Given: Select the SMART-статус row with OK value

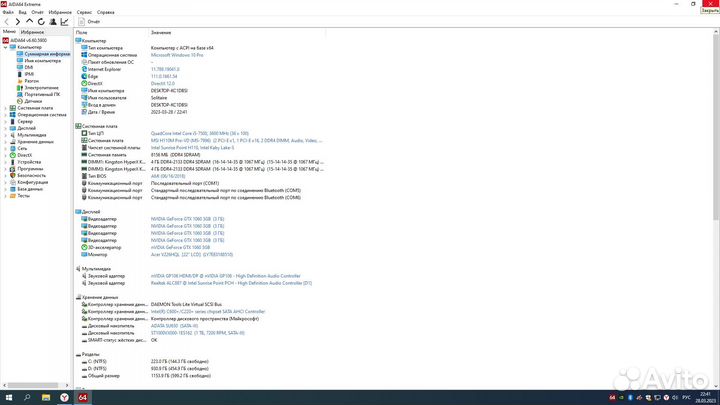Looking at the screenshot, I should pos(200,340).
